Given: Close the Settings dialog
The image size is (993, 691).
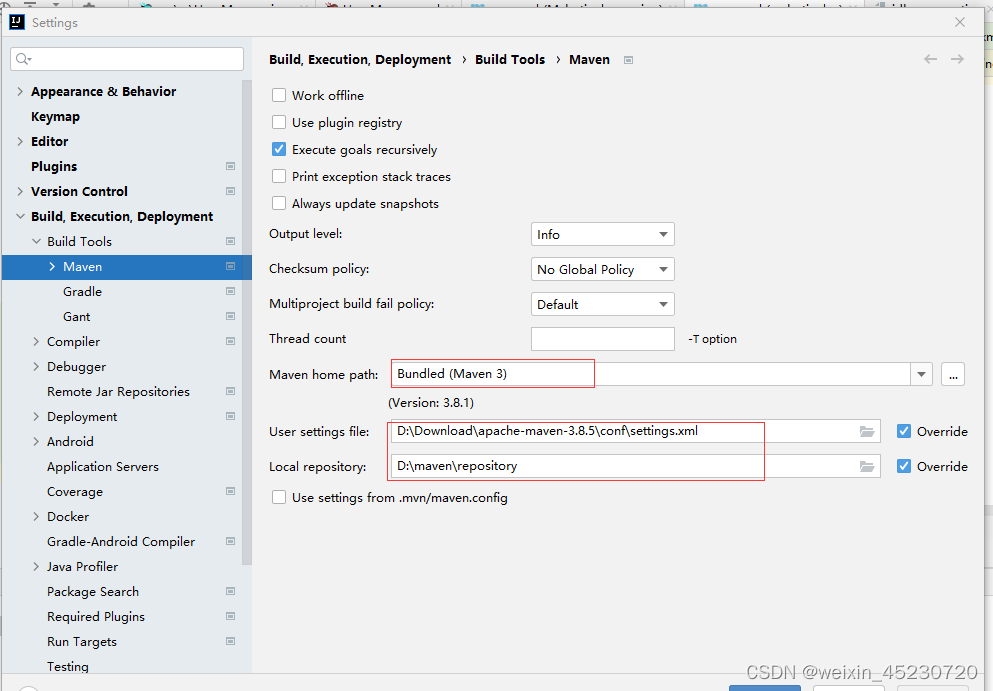Looking at the screenshot, I should [960, 22].
